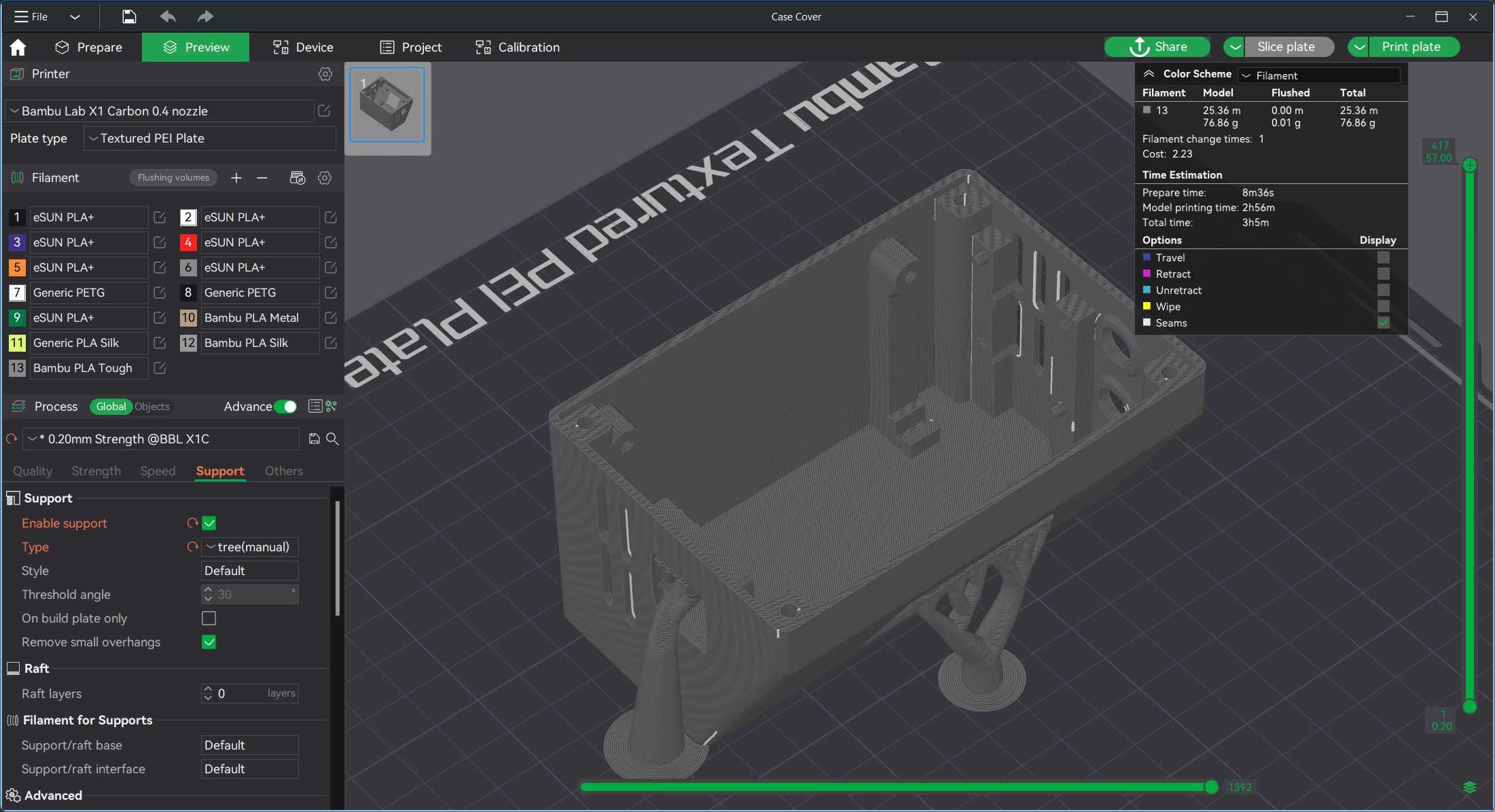Open filament settings gear icon
Screen dimensions: 1495x812
325,178
